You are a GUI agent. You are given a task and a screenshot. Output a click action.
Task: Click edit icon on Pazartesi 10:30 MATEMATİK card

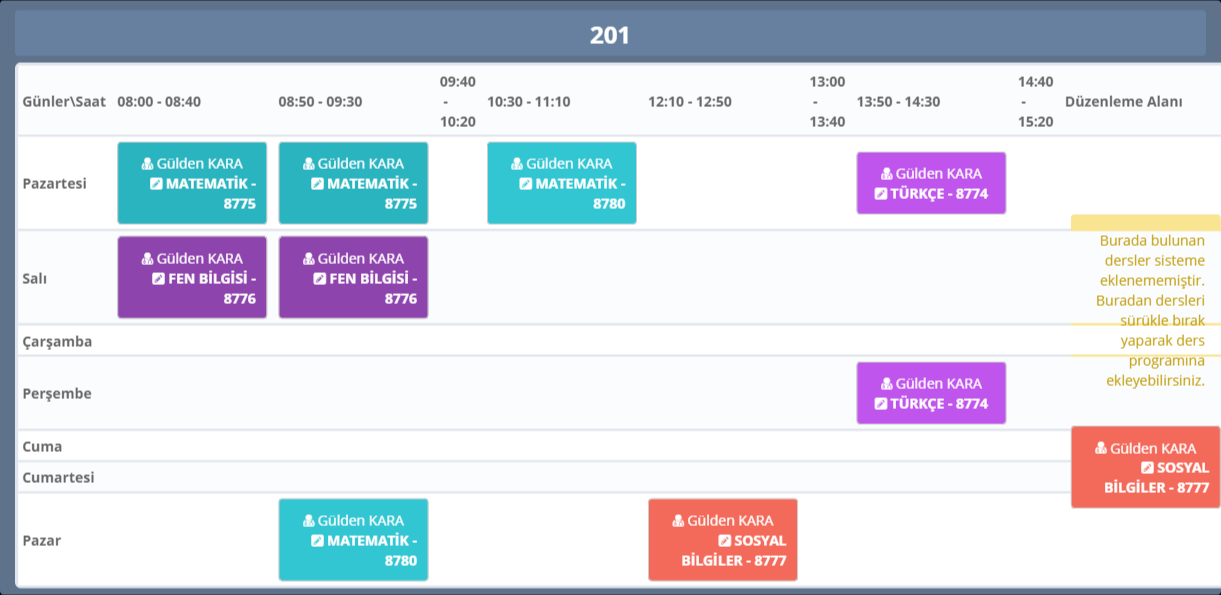[526, 184]
